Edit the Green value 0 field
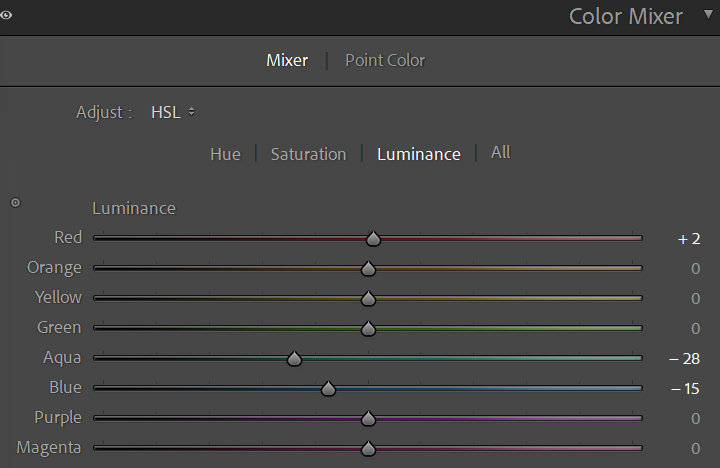The width and height of the screenshot is (720, 468). [x=695, y=328]
